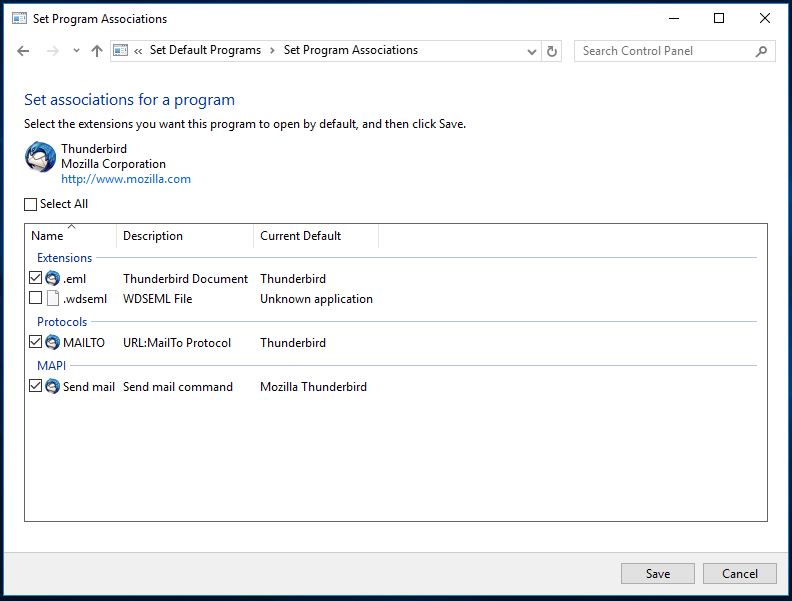Sort by the Current Default column header
792x601 pixels.
pos(316,236)
